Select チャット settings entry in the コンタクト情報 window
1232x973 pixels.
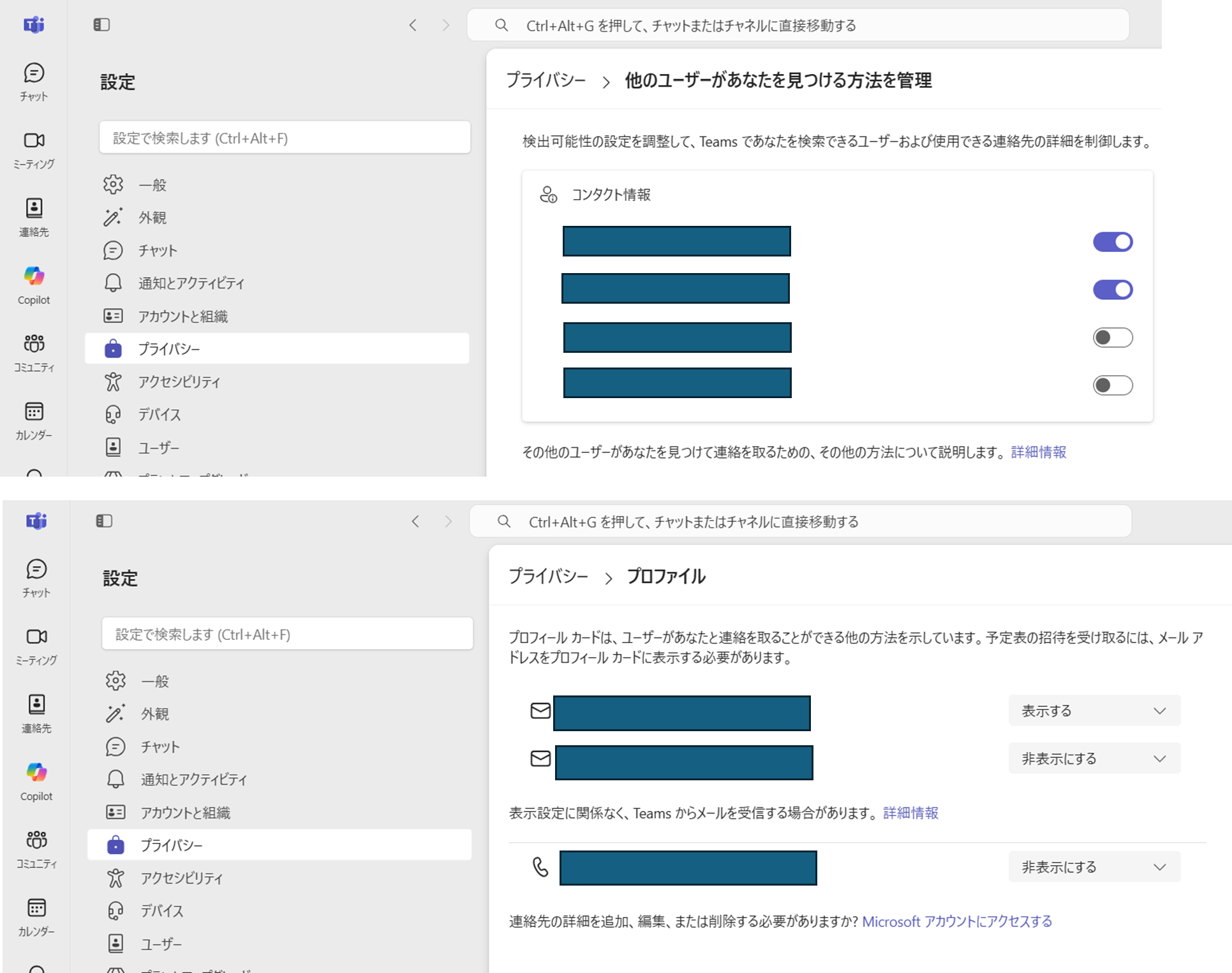point(277,250)
